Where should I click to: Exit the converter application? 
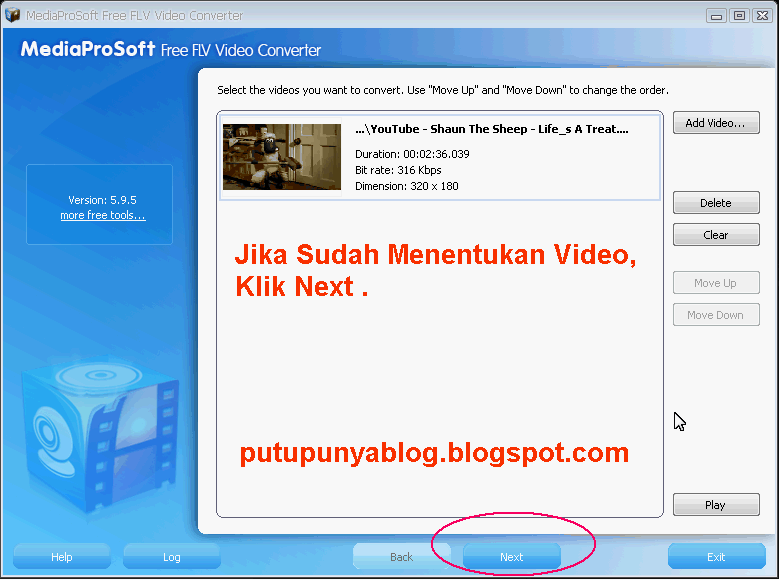coord(716,557)
